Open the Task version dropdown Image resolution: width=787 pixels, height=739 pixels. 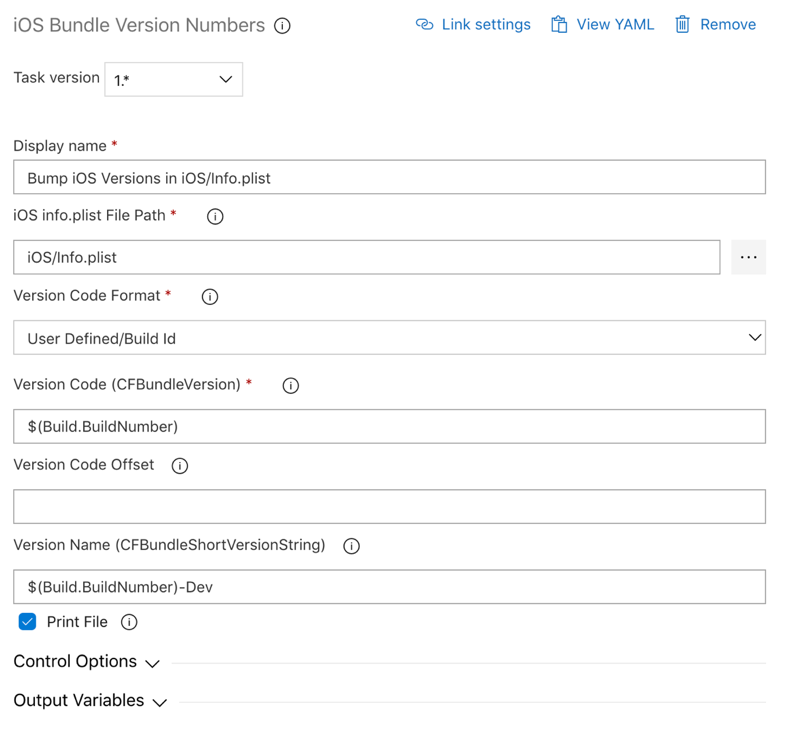pos(174,79)
